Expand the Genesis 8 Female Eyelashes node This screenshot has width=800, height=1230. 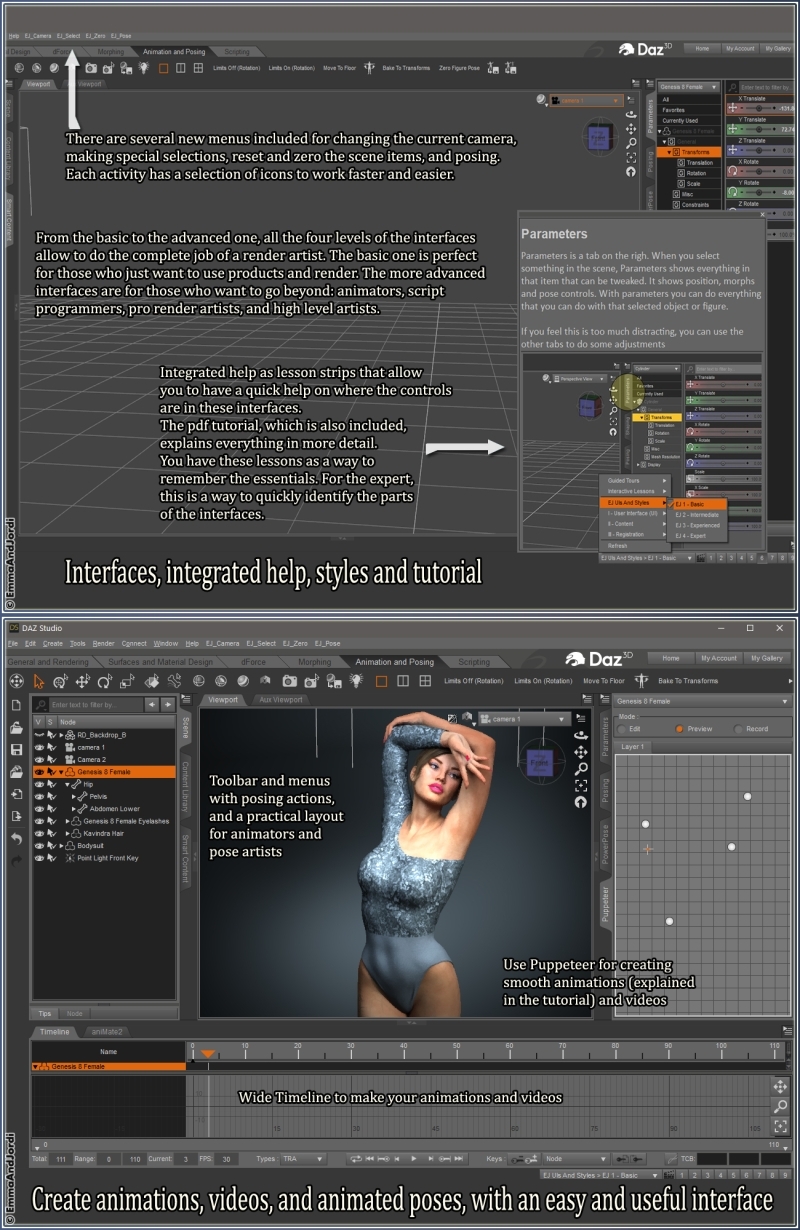pos(68,821)
